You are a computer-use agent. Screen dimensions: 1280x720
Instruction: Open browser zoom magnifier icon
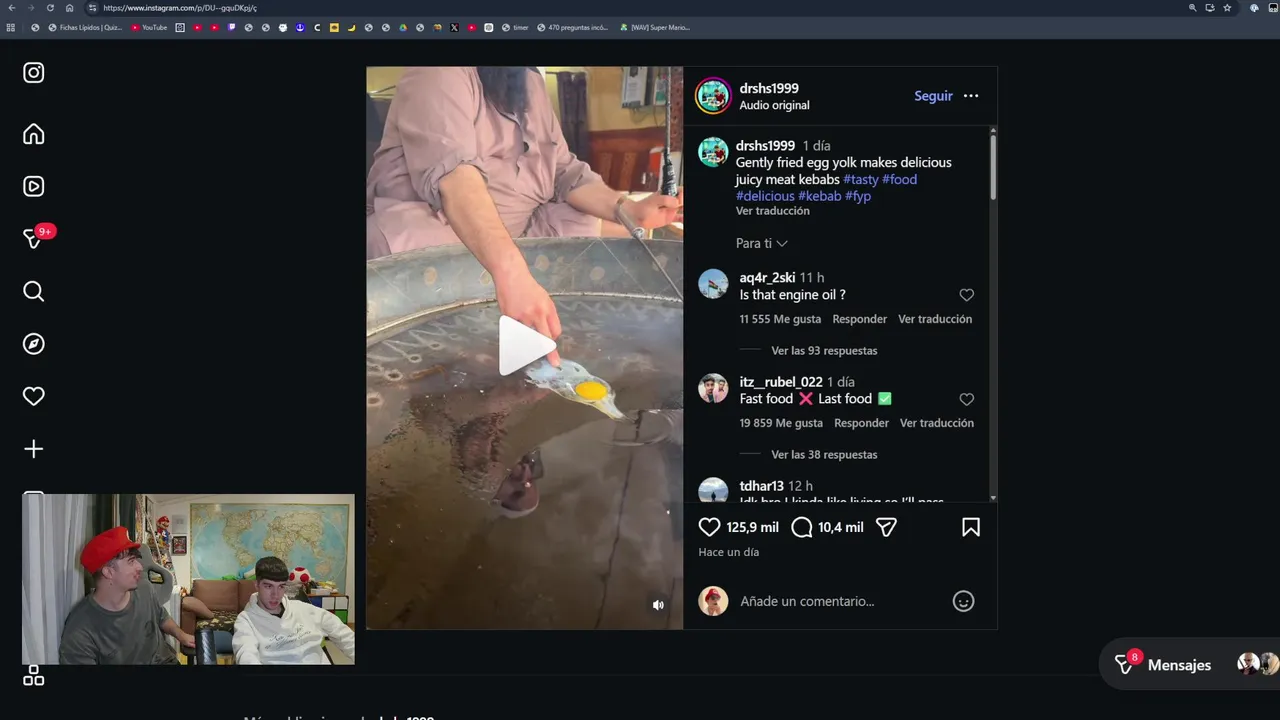click(x=1192, y=8)
